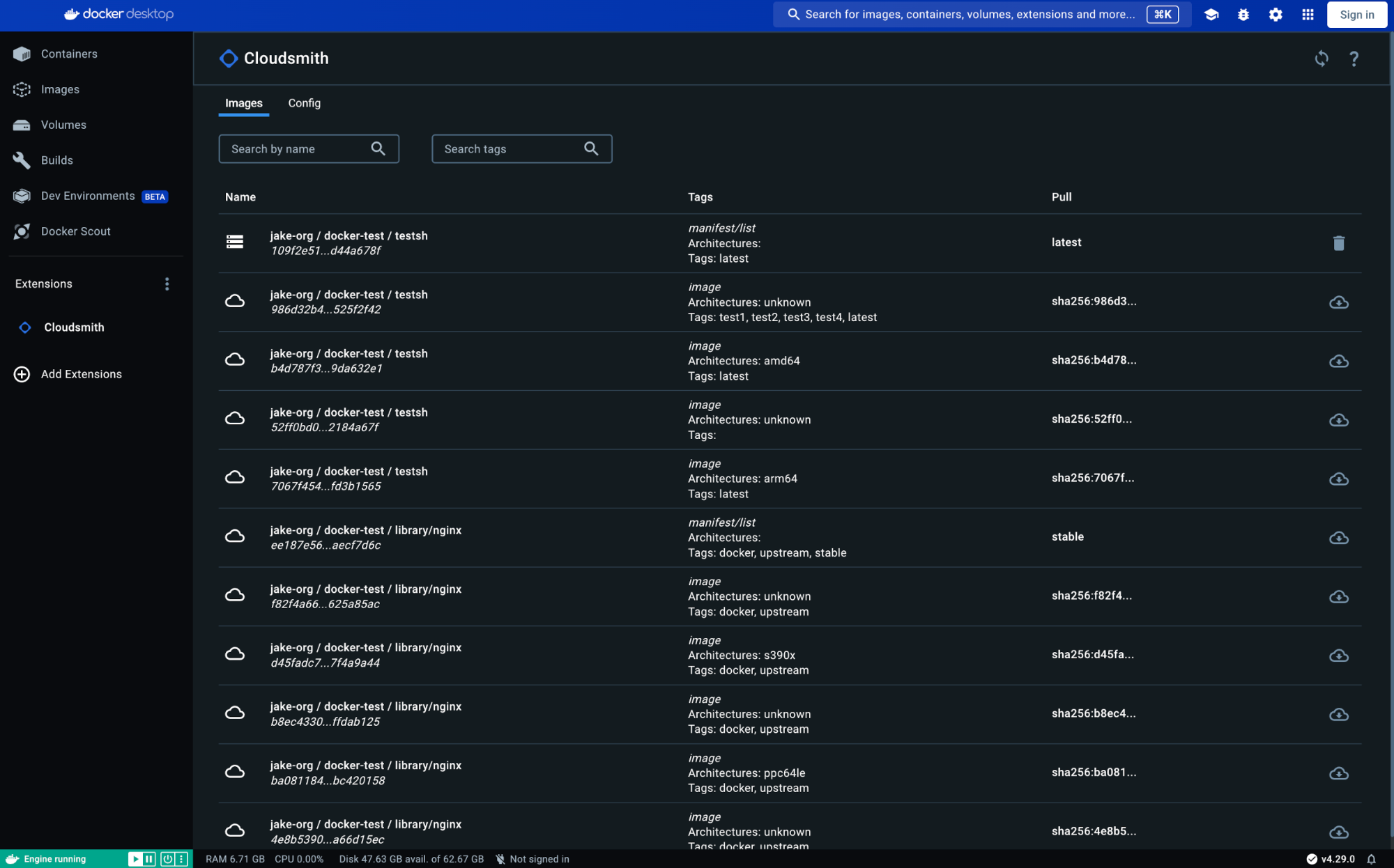
Task: Pull image sha256:ba081 via cloud download
Action: [x=1339, y=773]
